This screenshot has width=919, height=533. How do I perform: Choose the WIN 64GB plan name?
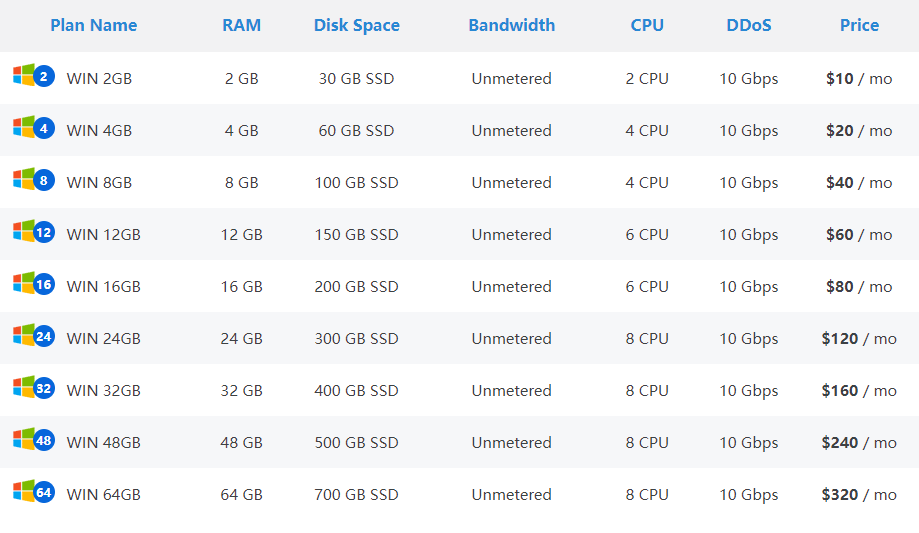[x=103, y=495]
